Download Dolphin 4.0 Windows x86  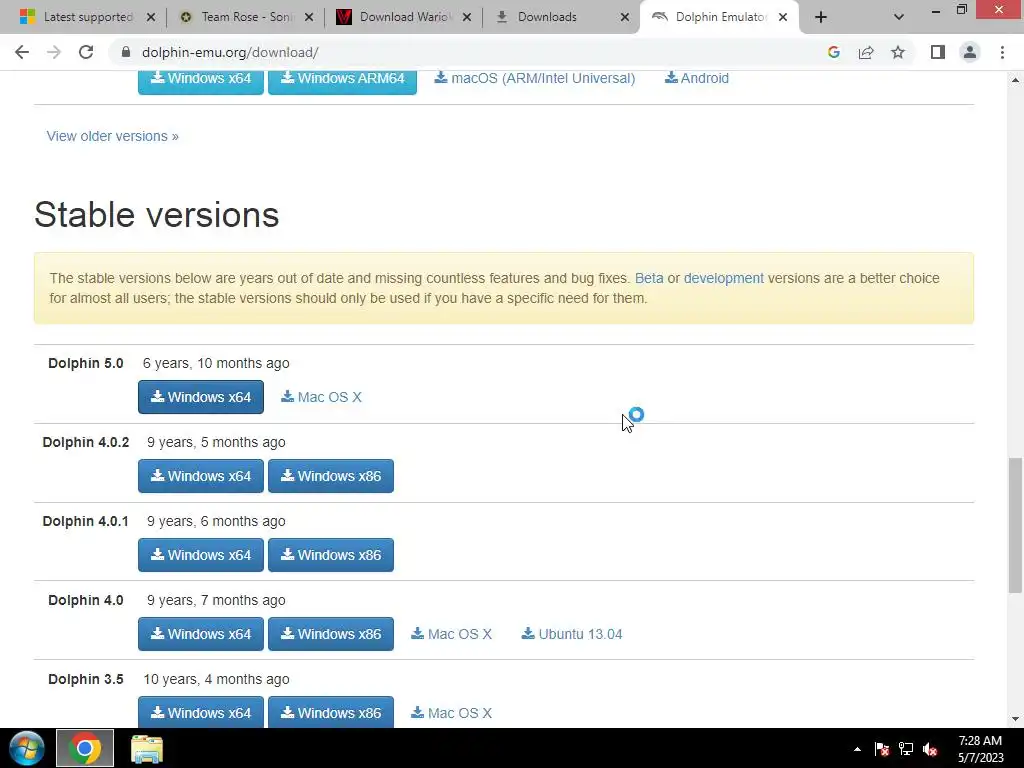pos(330,634)
